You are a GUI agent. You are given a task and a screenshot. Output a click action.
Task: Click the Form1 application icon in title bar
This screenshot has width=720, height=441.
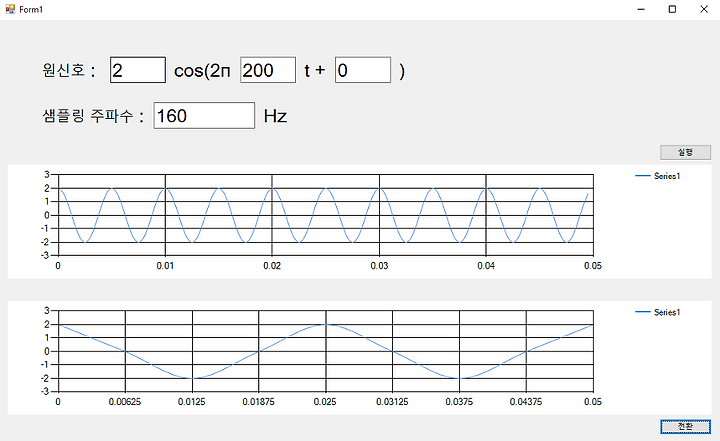[x=10, y=9]
